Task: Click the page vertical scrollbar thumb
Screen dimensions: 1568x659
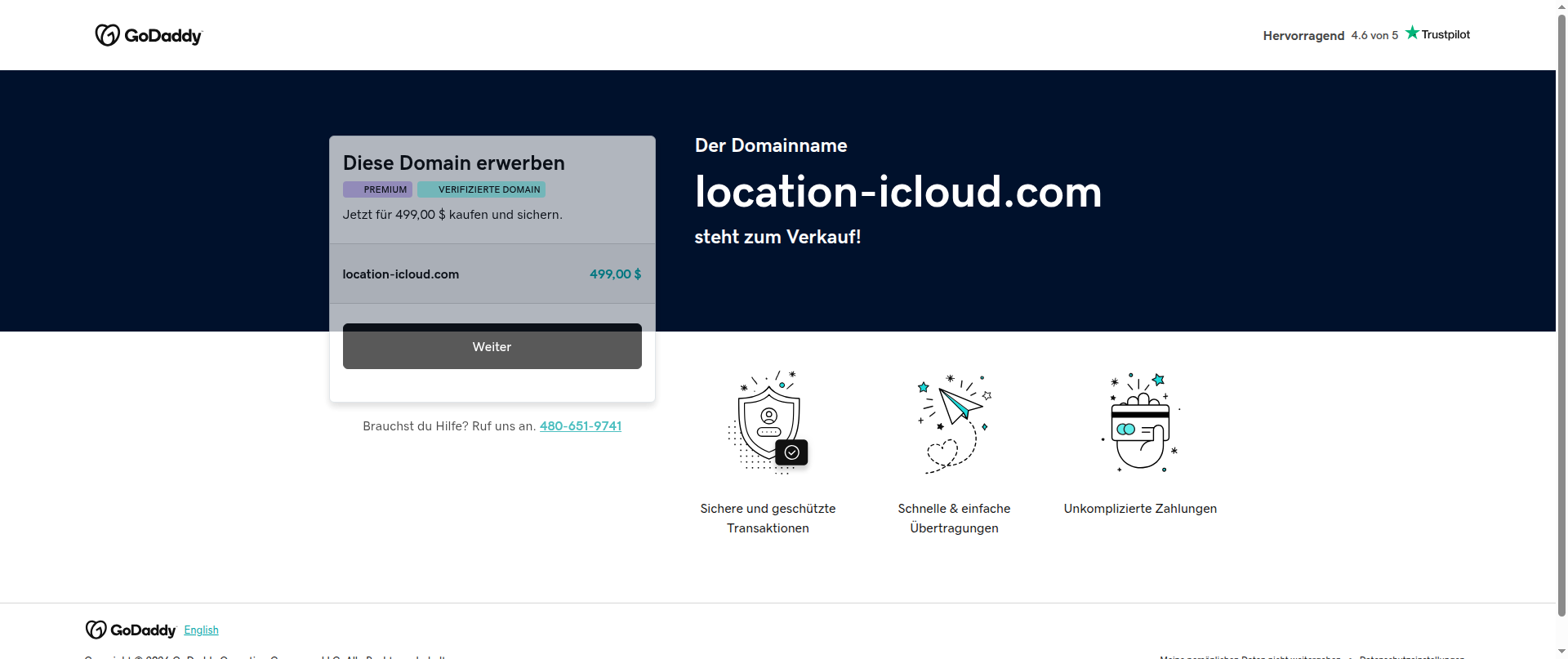Action: tap(1562, 314)
